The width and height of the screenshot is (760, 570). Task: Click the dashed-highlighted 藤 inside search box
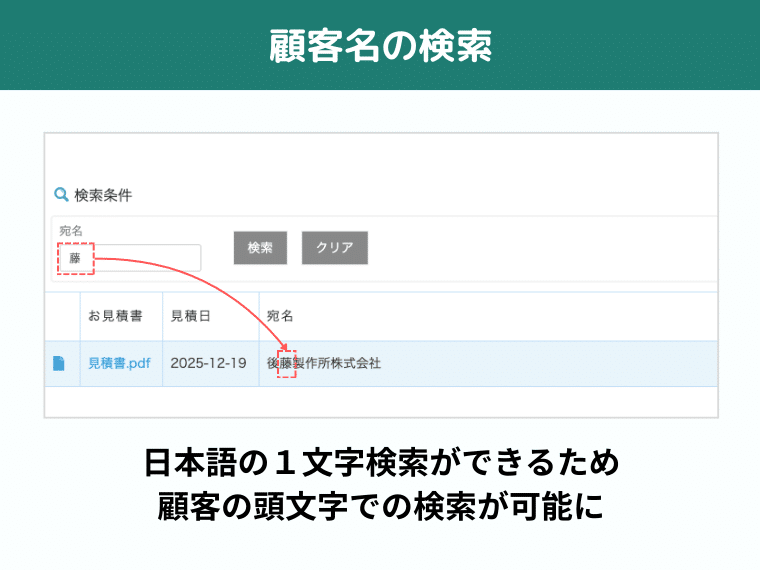point(75,258)
